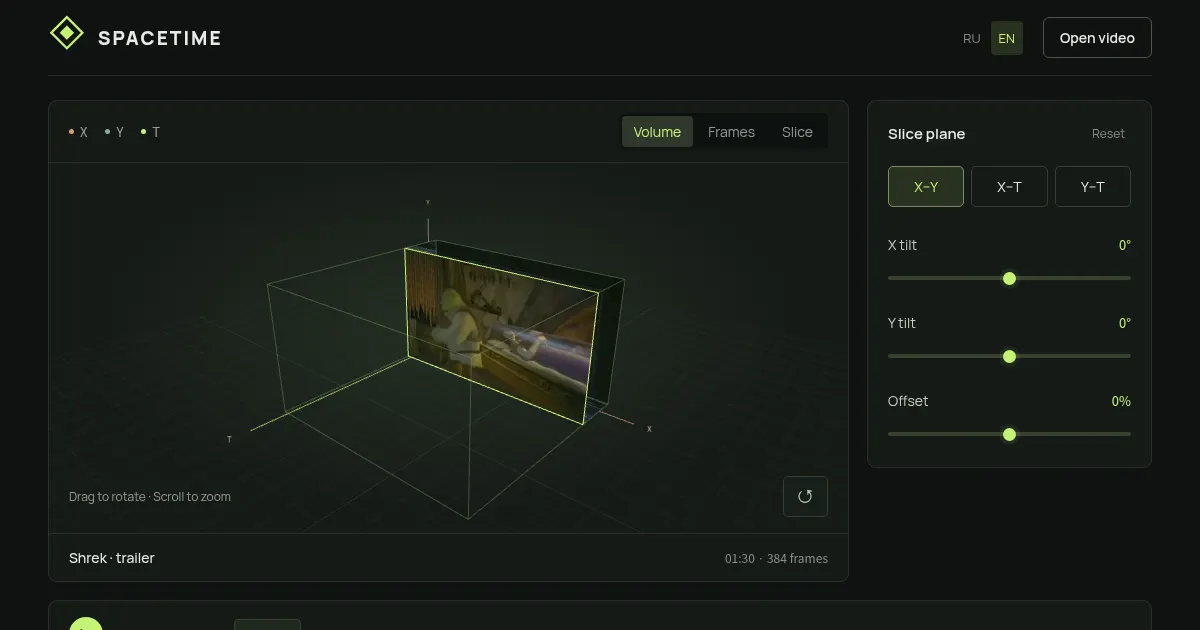Open a video with the Open video button
Screen dimensions: 1200x630
1097,38
